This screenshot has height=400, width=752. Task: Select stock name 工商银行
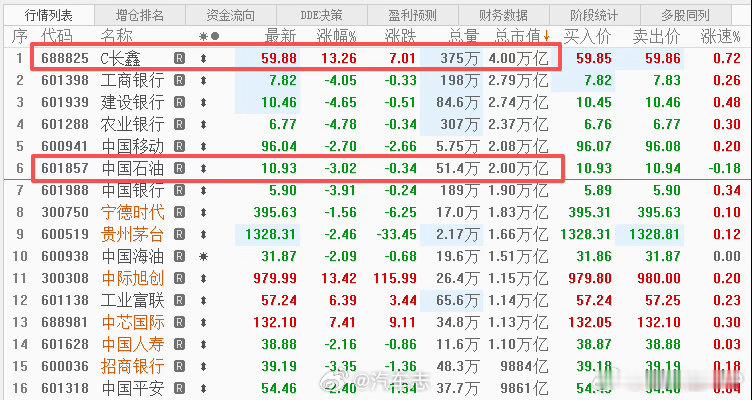[x=132, y=80]
